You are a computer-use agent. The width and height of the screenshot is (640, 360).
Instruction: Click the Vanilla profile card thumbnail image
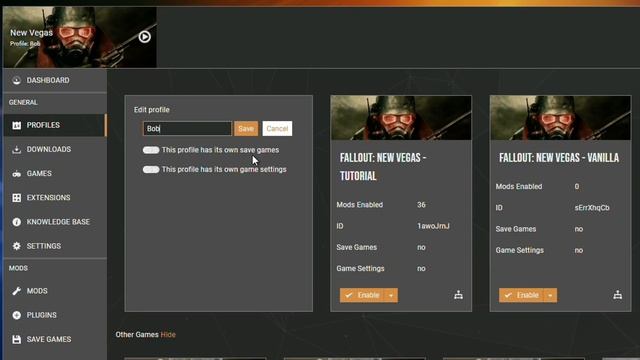coord(560,118)
